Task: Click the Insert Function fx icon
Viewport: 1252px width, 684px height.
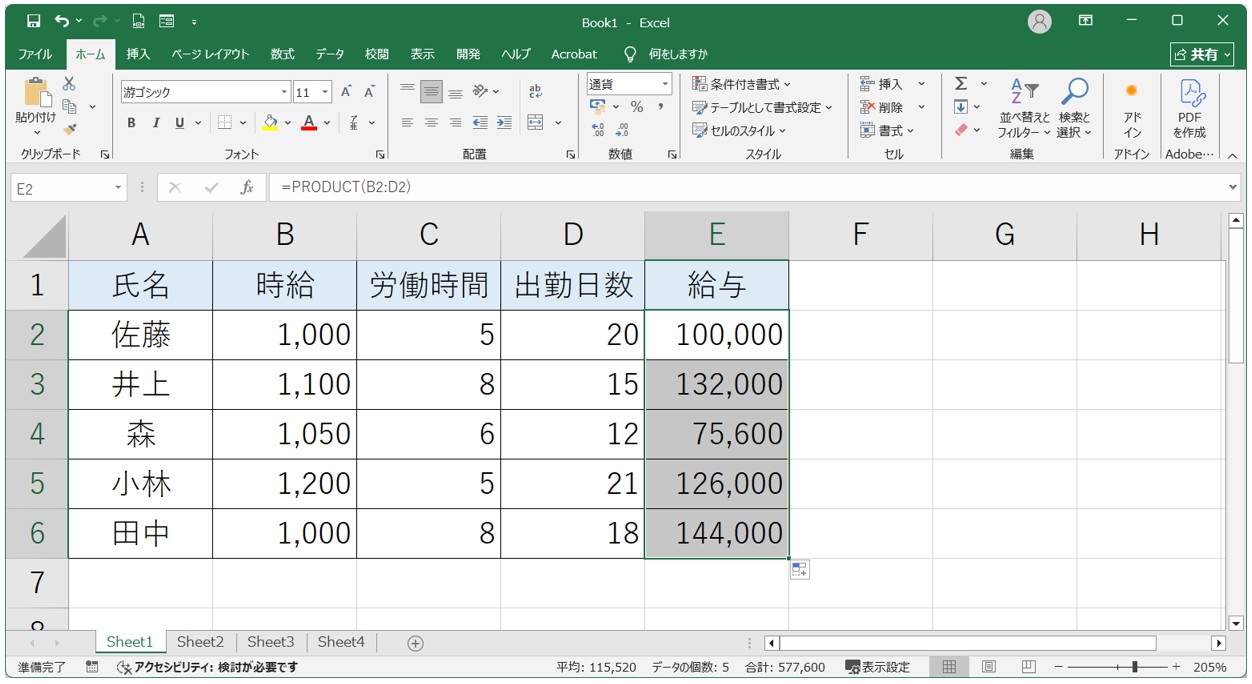Action: [x=246, y=187]
